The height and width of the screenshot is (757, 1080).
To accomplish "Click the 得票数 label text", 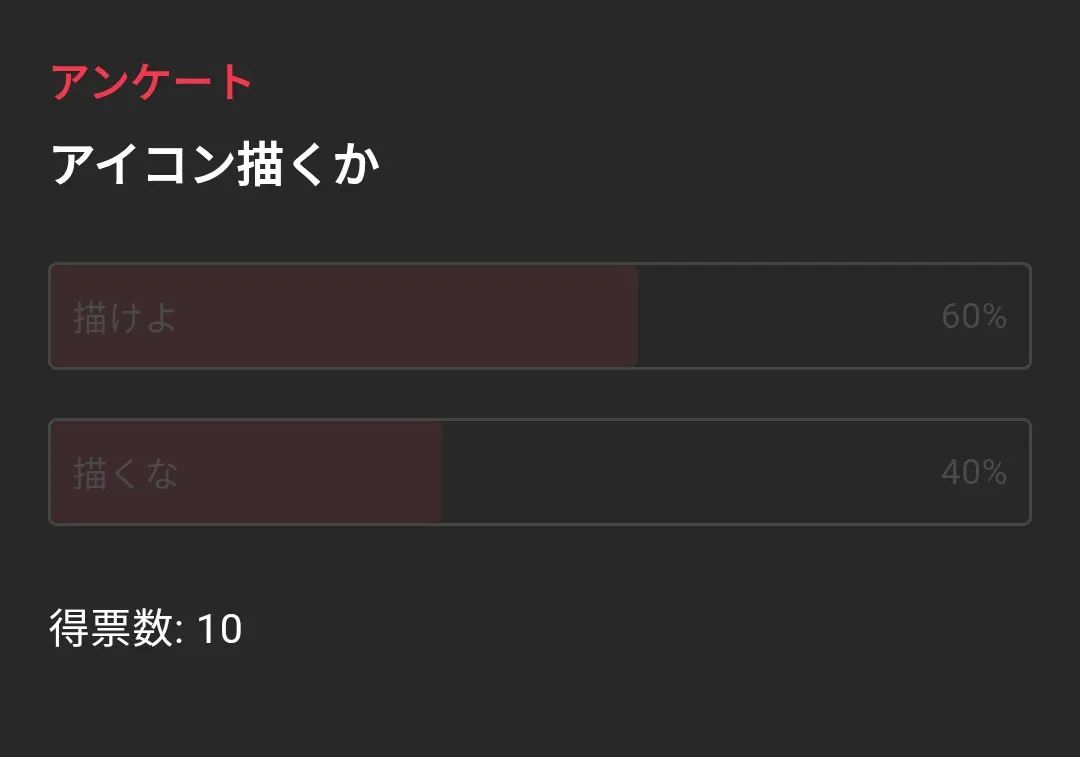I will tap(111, 630).
